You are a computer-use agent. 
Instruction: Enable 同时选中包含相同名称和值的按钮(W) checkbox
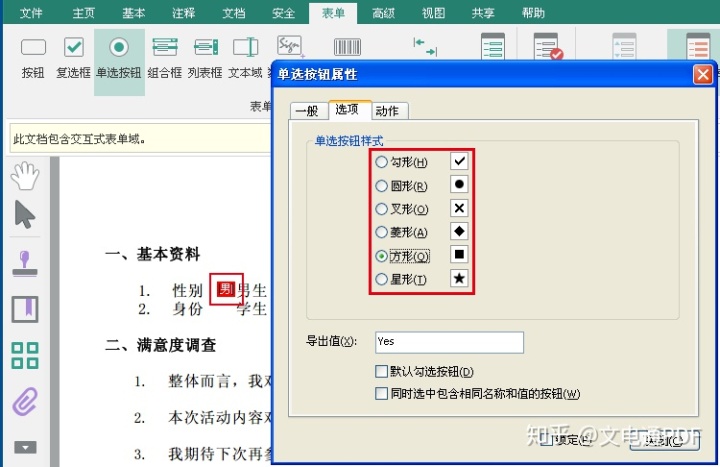381,394
